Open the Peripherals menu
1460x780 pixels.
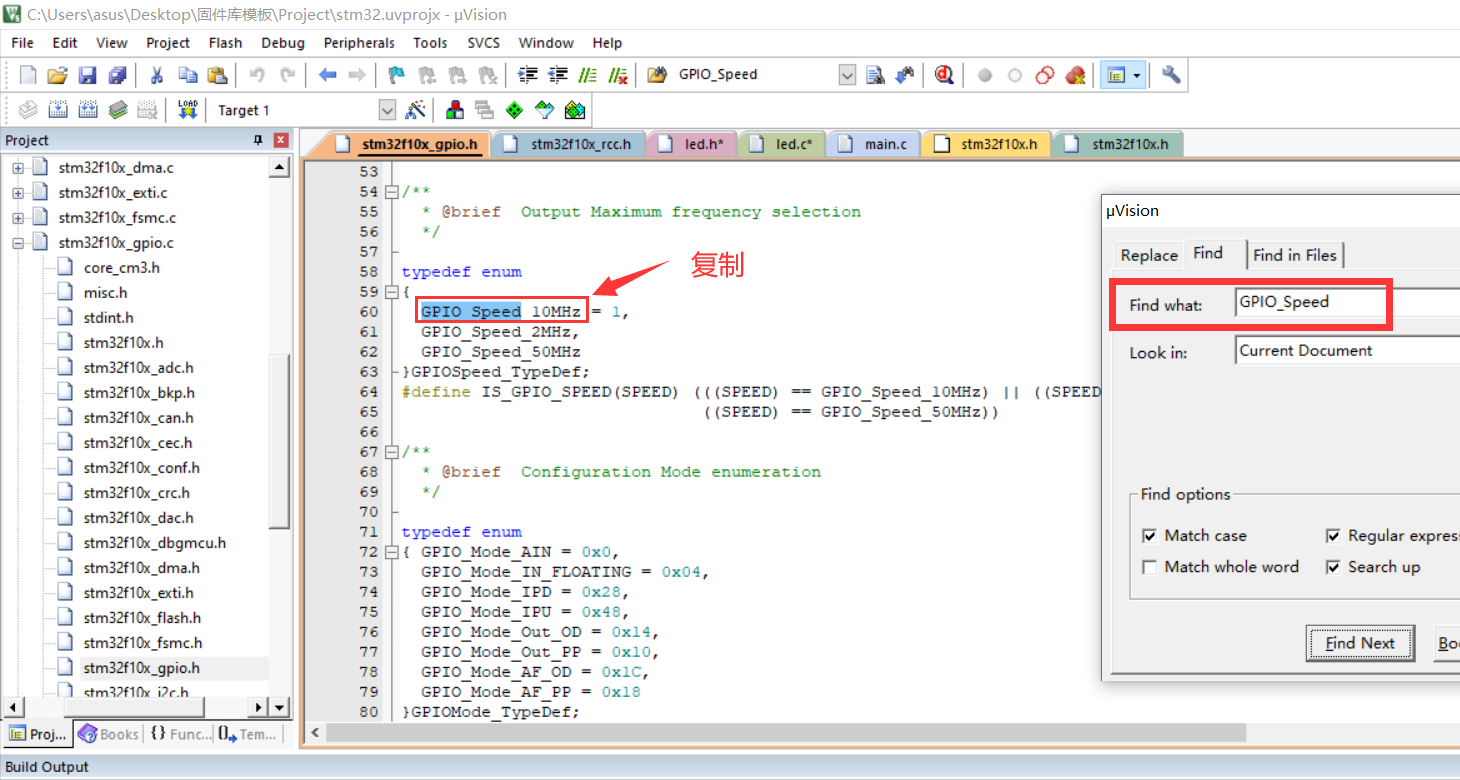point(359,43)
